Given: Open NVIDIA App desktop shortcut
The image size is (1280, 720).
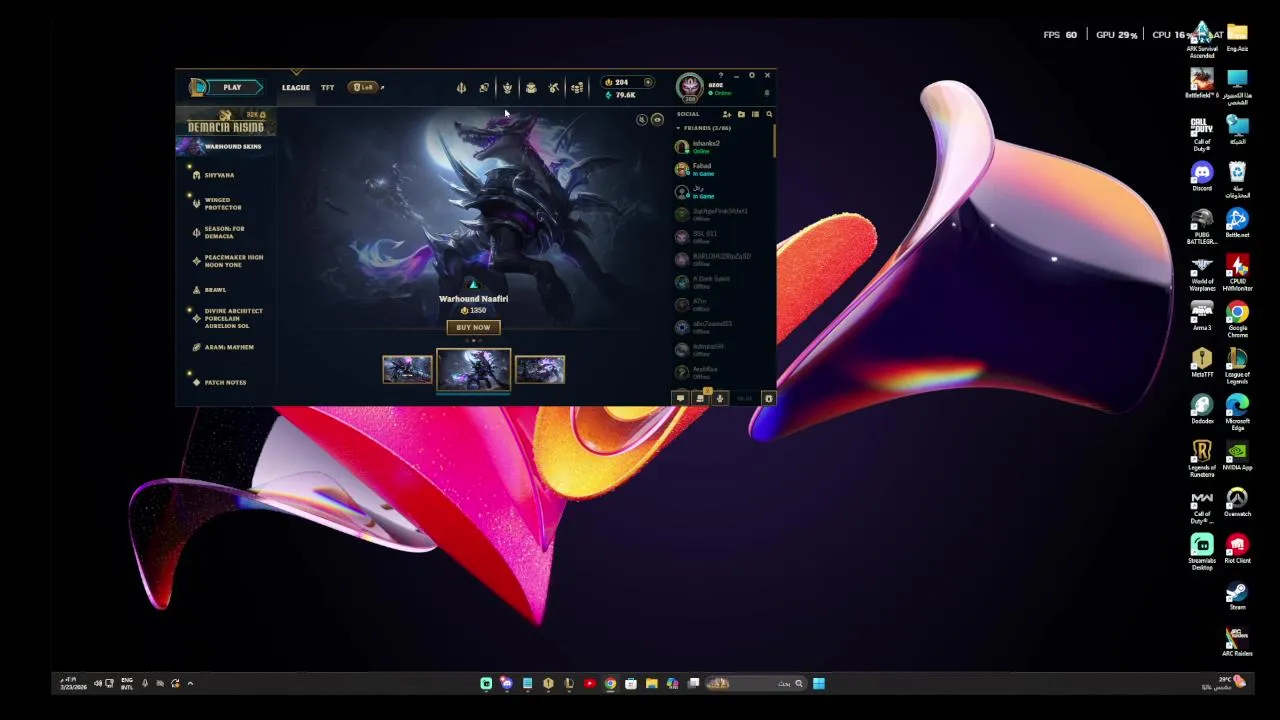Looking at the screenshot, I should pos(1237,457).
